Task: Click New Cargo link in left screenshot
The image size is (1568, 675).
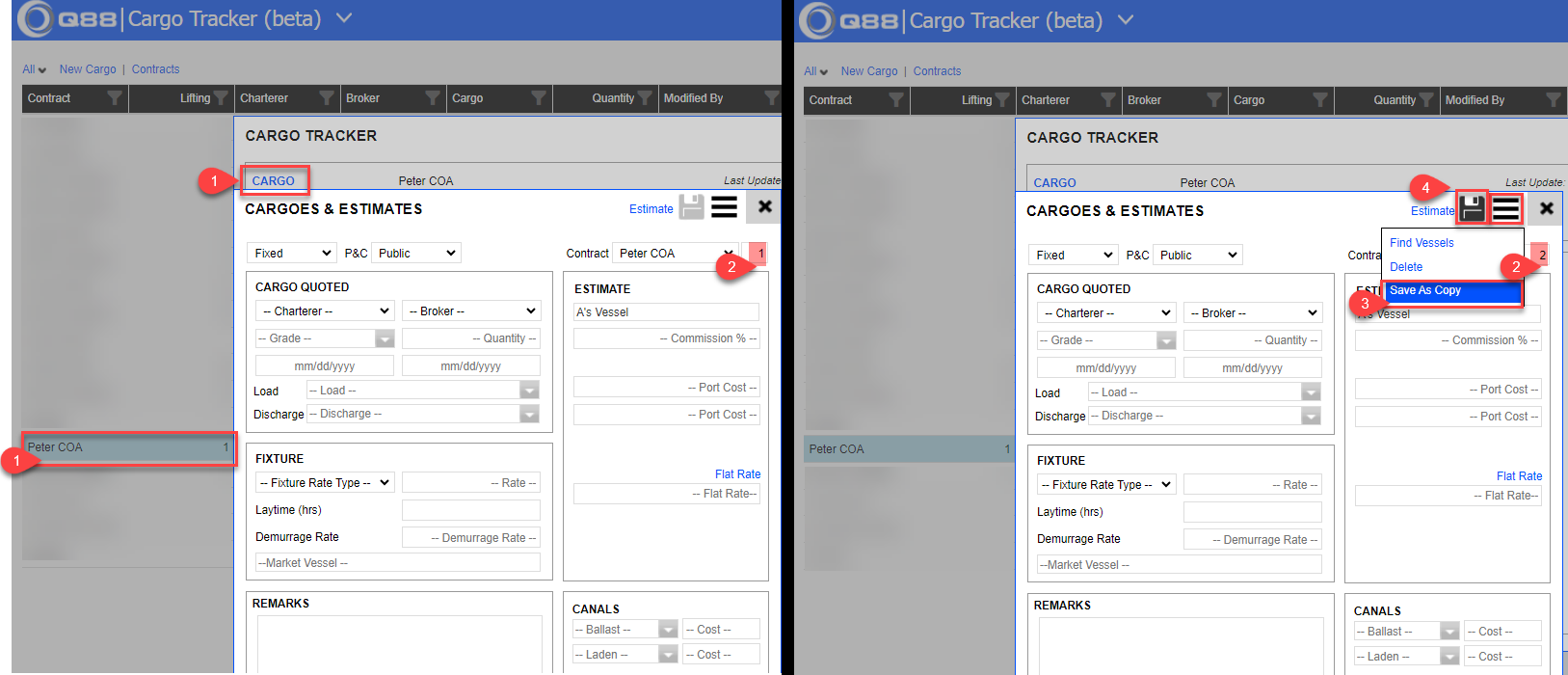Action: 88,69
